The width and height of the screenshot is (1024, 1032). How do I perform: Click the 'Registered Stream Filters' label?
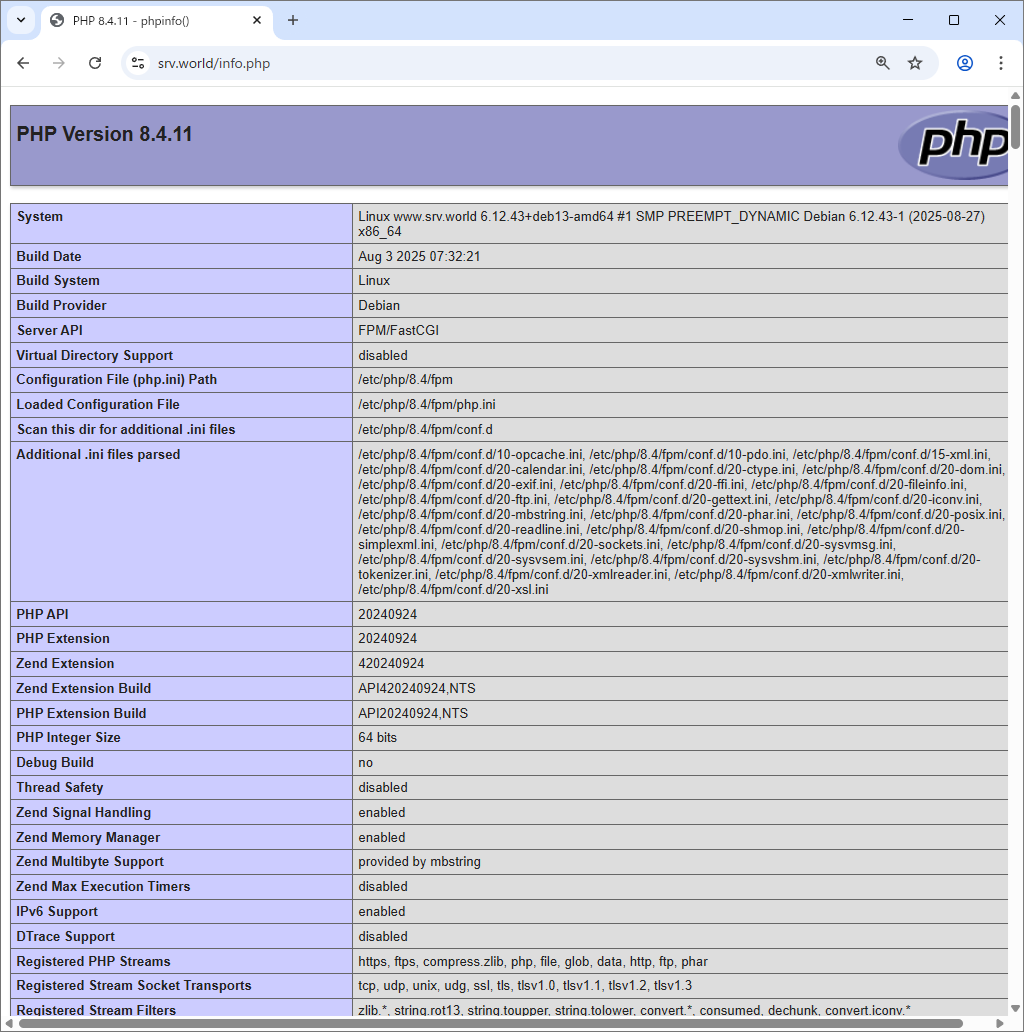[96, 1010]
